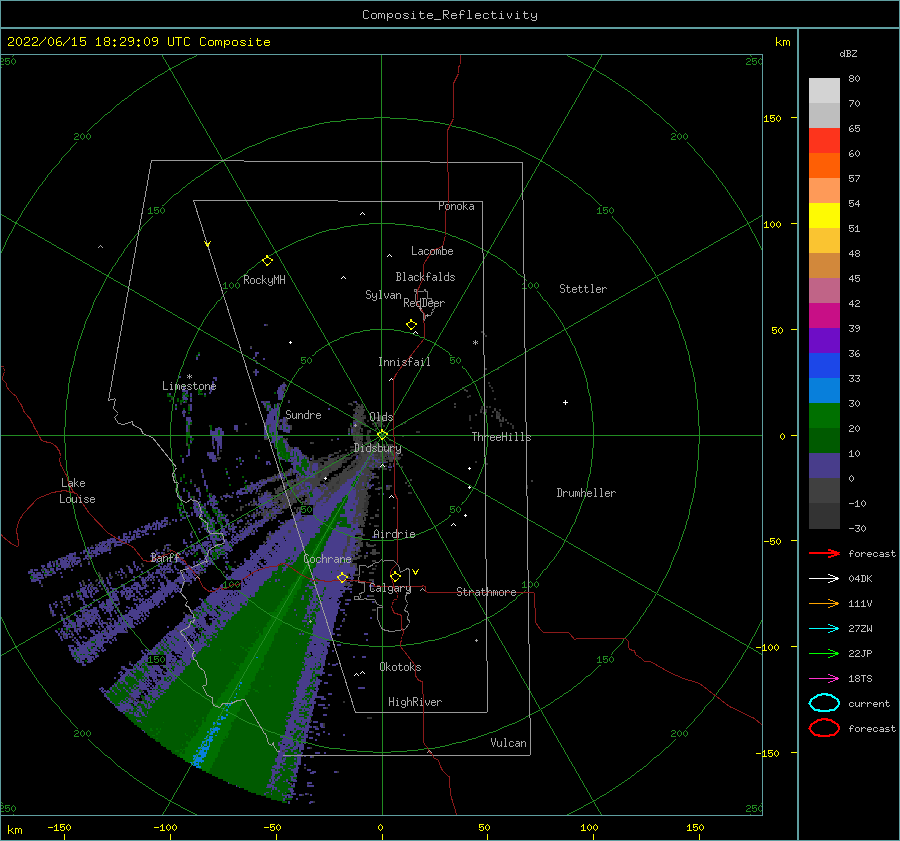This screenshot has width=900, height=841.
Task: Click the Blackfalds city label
Action: coord(425,277)
